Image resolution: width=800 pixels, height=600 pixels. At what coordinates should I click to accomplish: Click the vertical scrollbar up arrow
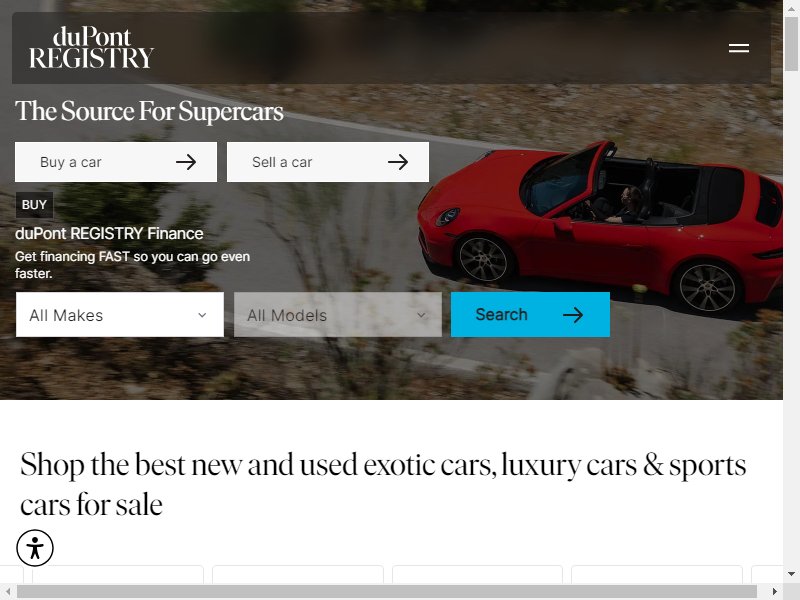791,8
